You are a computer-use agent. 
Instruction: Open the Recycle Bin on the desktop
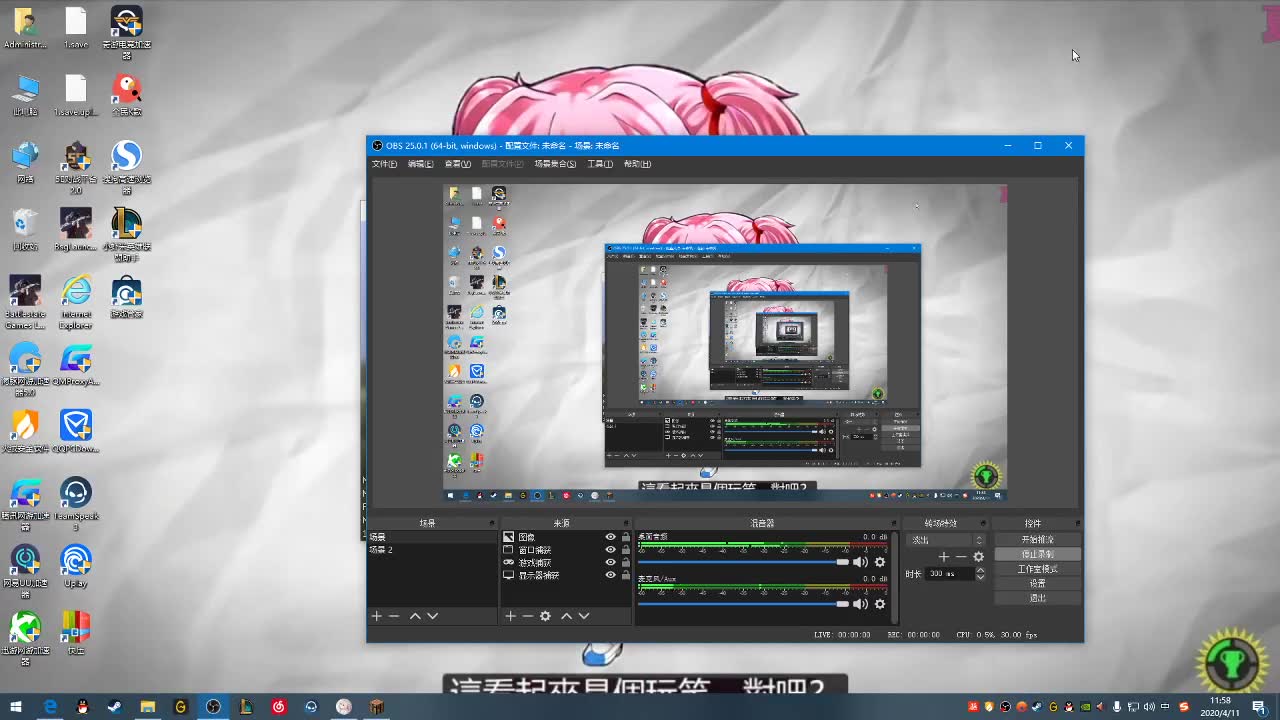25,231
